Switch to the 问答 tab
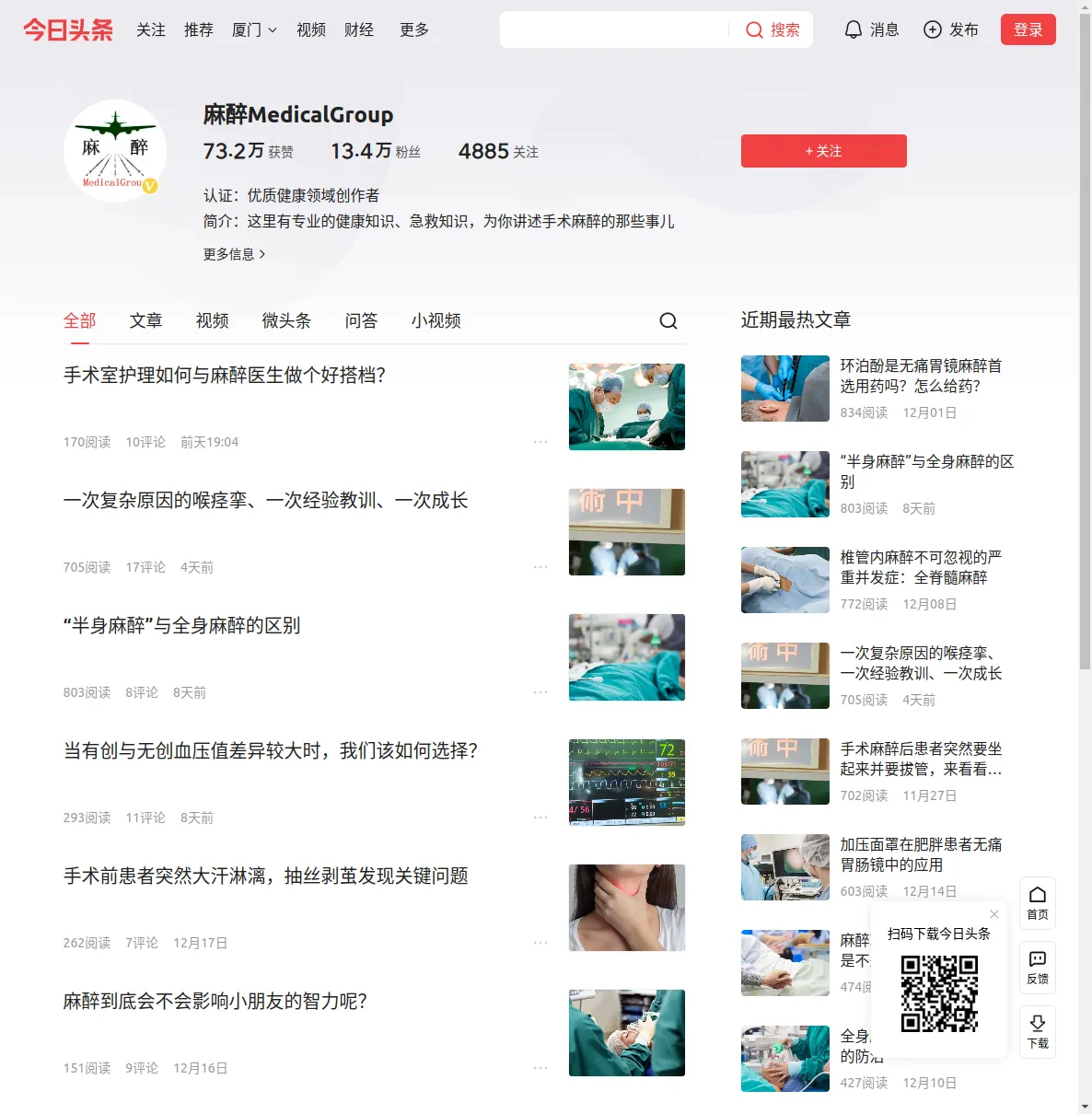 [362, 320]
